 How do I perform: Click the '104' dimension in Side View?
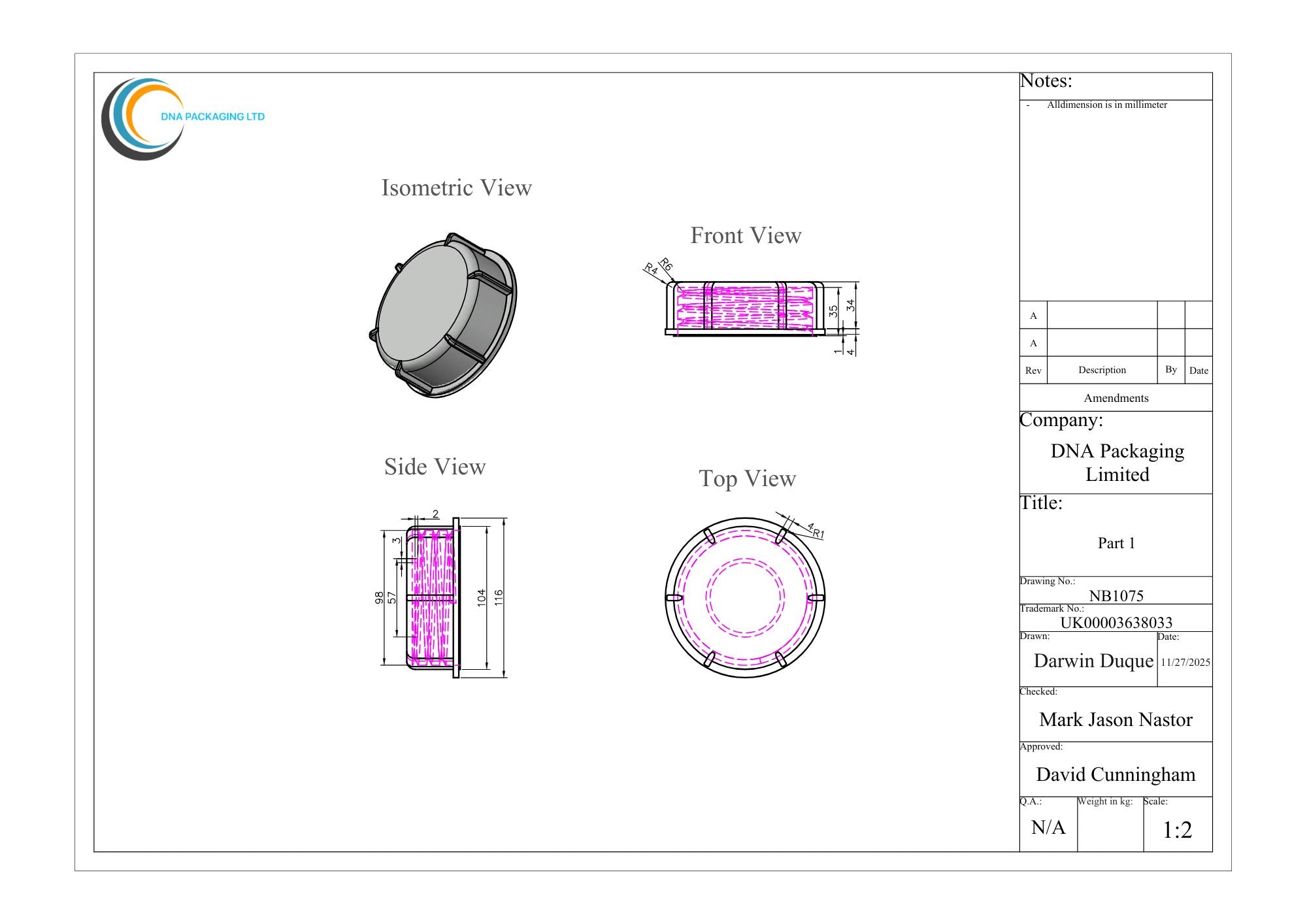click(x=482, y=597)
